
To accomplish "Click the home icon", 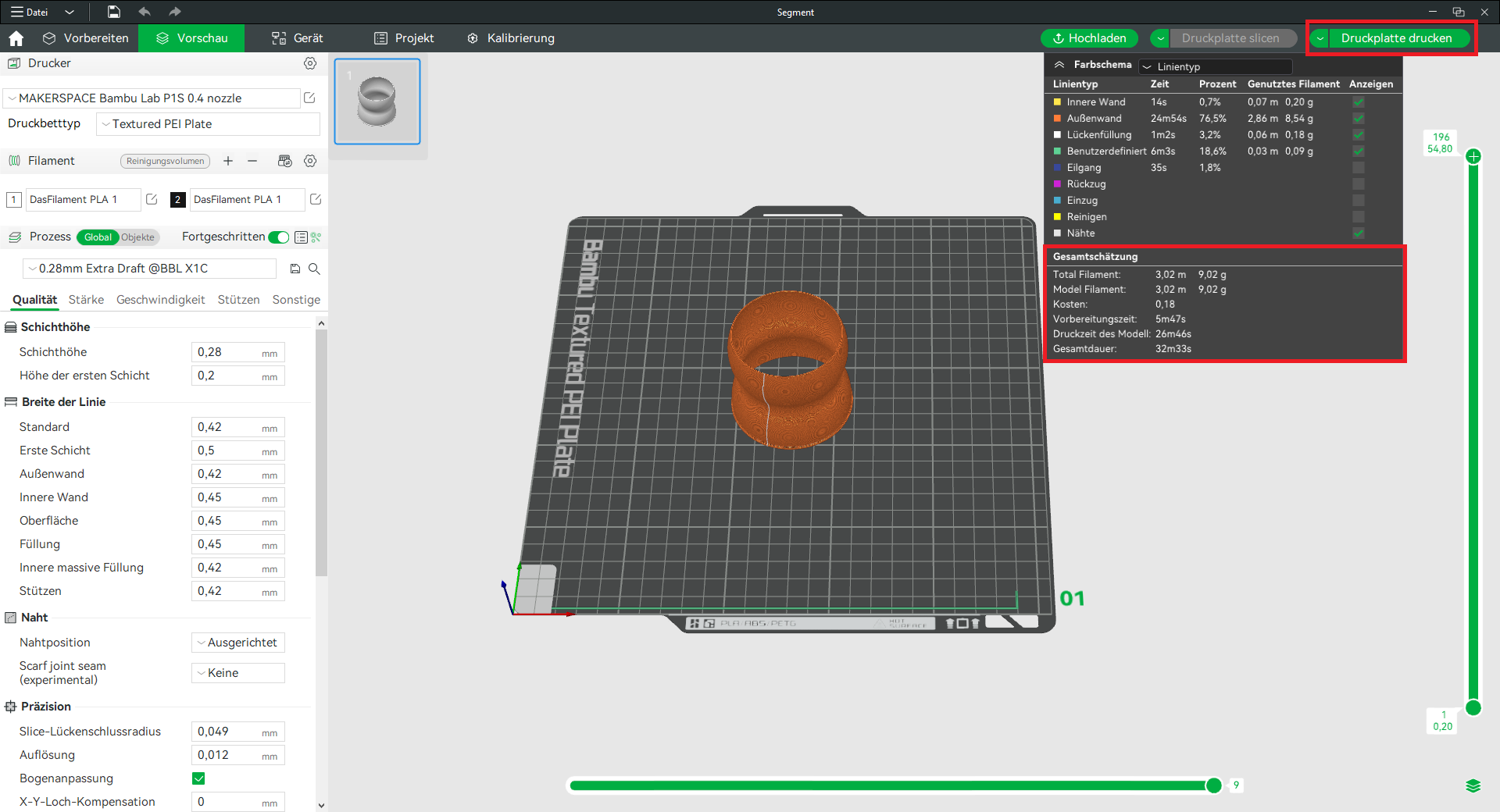I will click(16, 38).
